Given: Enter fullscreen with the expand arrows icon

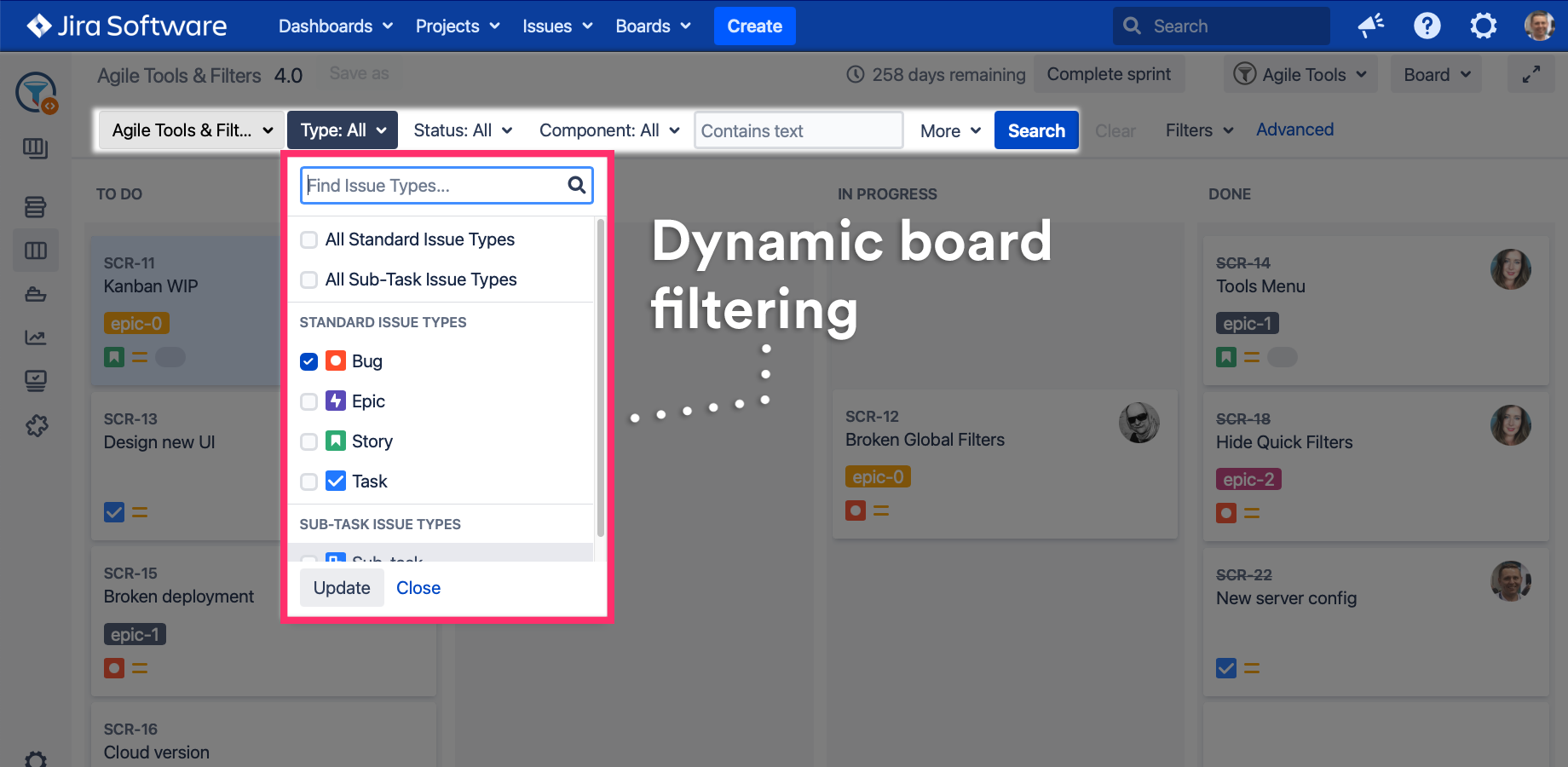Looking at the screenshot, I should pos(1531,75).
